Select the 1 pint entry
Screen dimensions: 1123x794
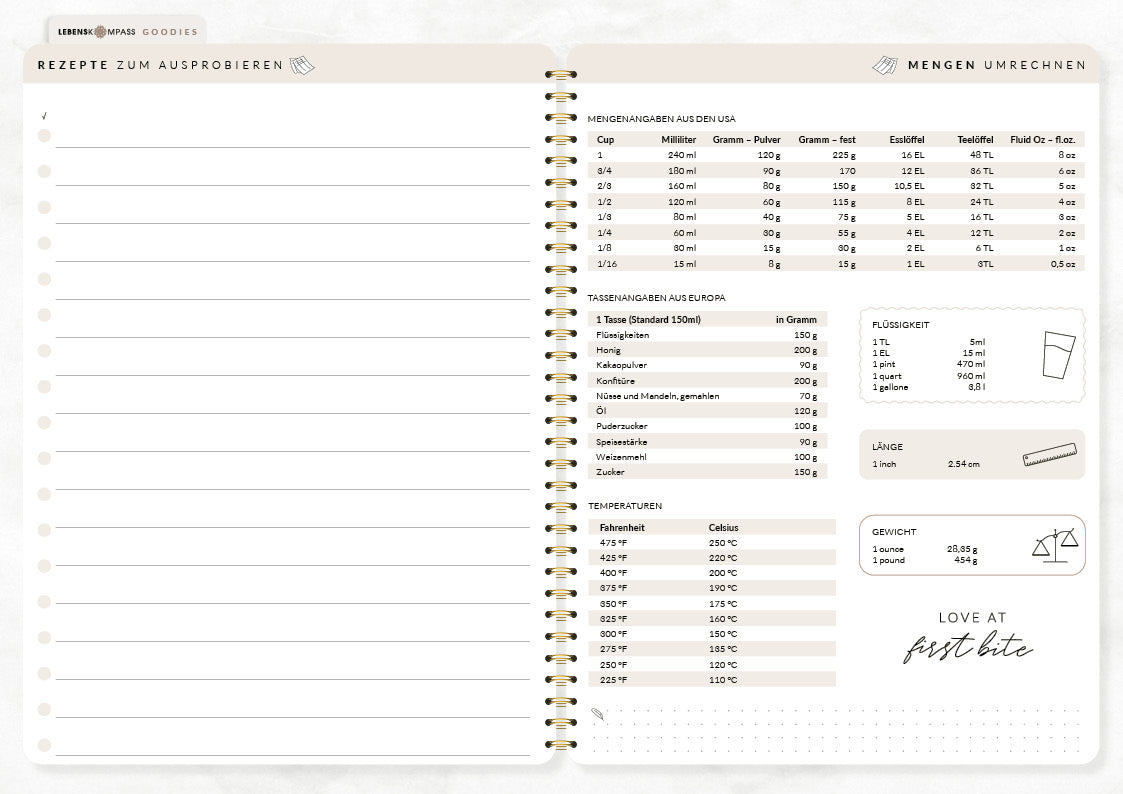884,364
